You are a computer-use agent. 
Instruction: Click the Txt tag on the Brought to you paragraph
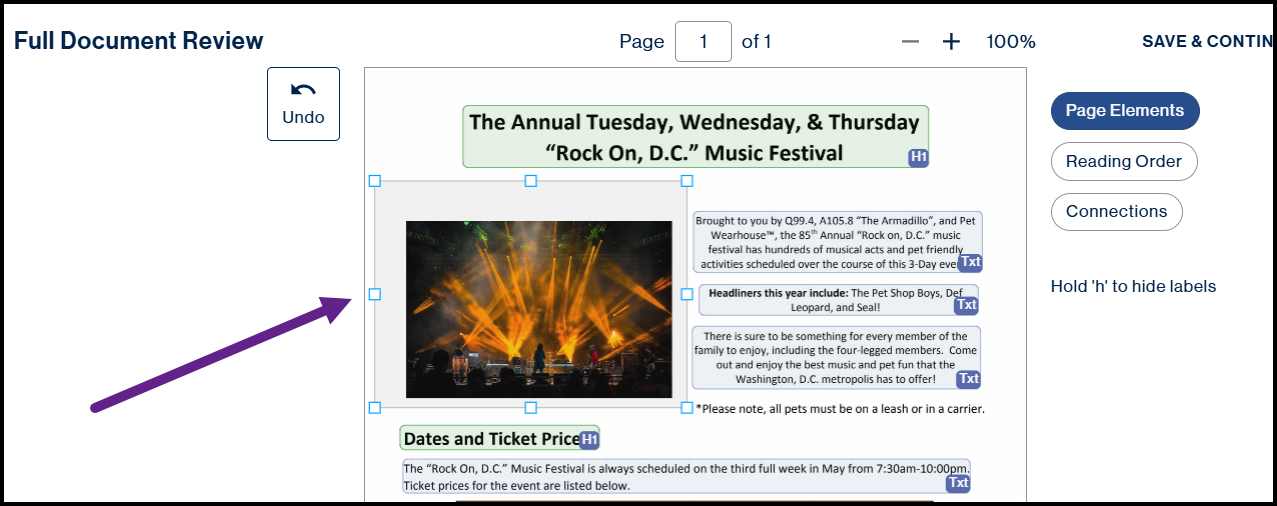pyautogui.click(x=970, y=263)
